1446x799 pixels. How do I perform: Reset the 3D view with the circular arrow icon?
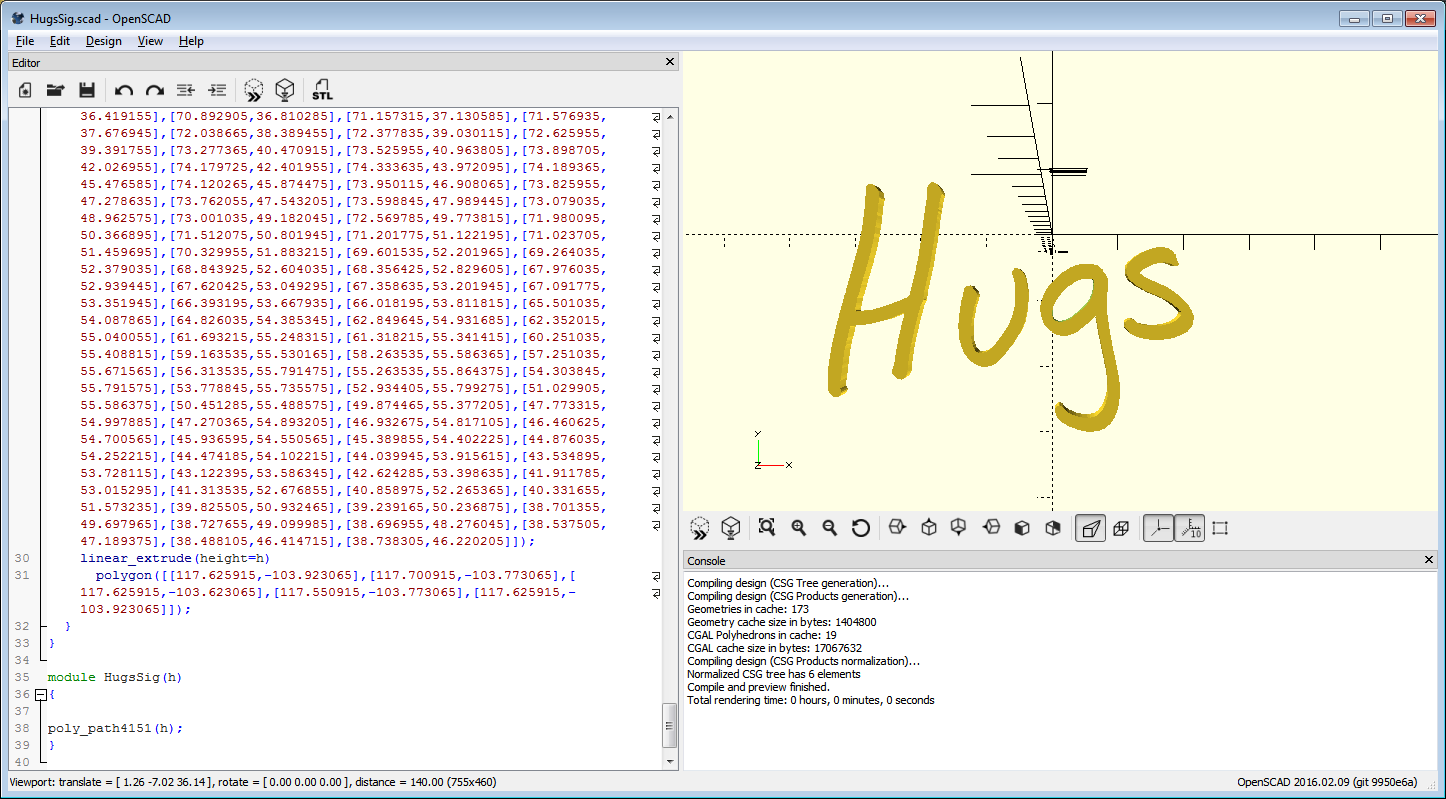coord(860,528)
